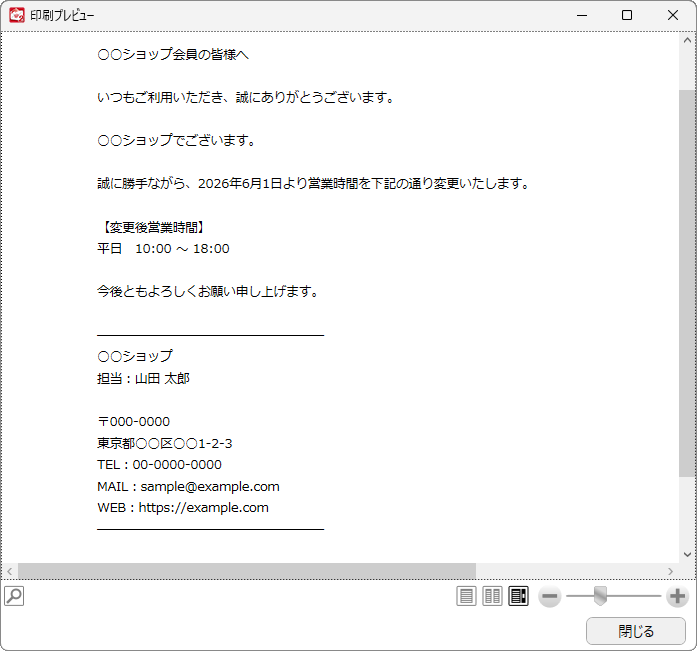Click the vertical scrollbar thumb
The height and width of the screenshot is (651, 697).
(x=687, y=284)
